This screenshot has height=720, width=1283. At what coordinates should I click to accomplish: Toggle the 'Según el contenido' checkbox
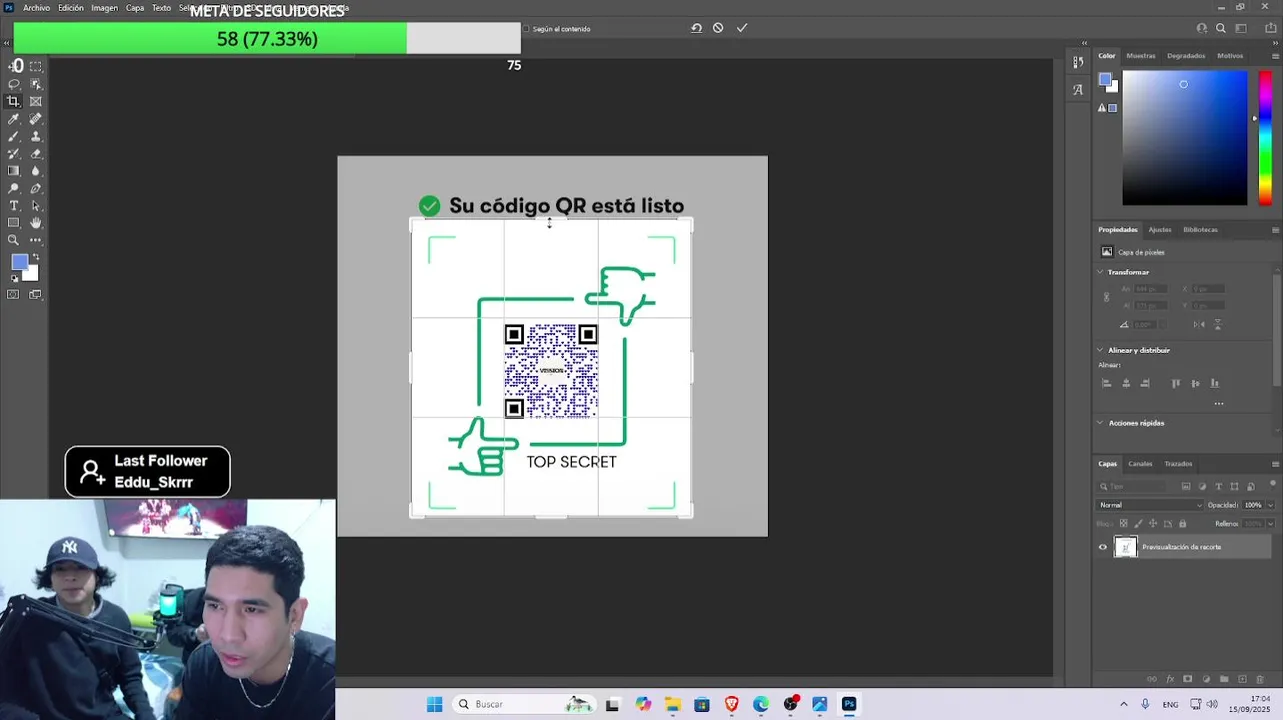(526, 29)
